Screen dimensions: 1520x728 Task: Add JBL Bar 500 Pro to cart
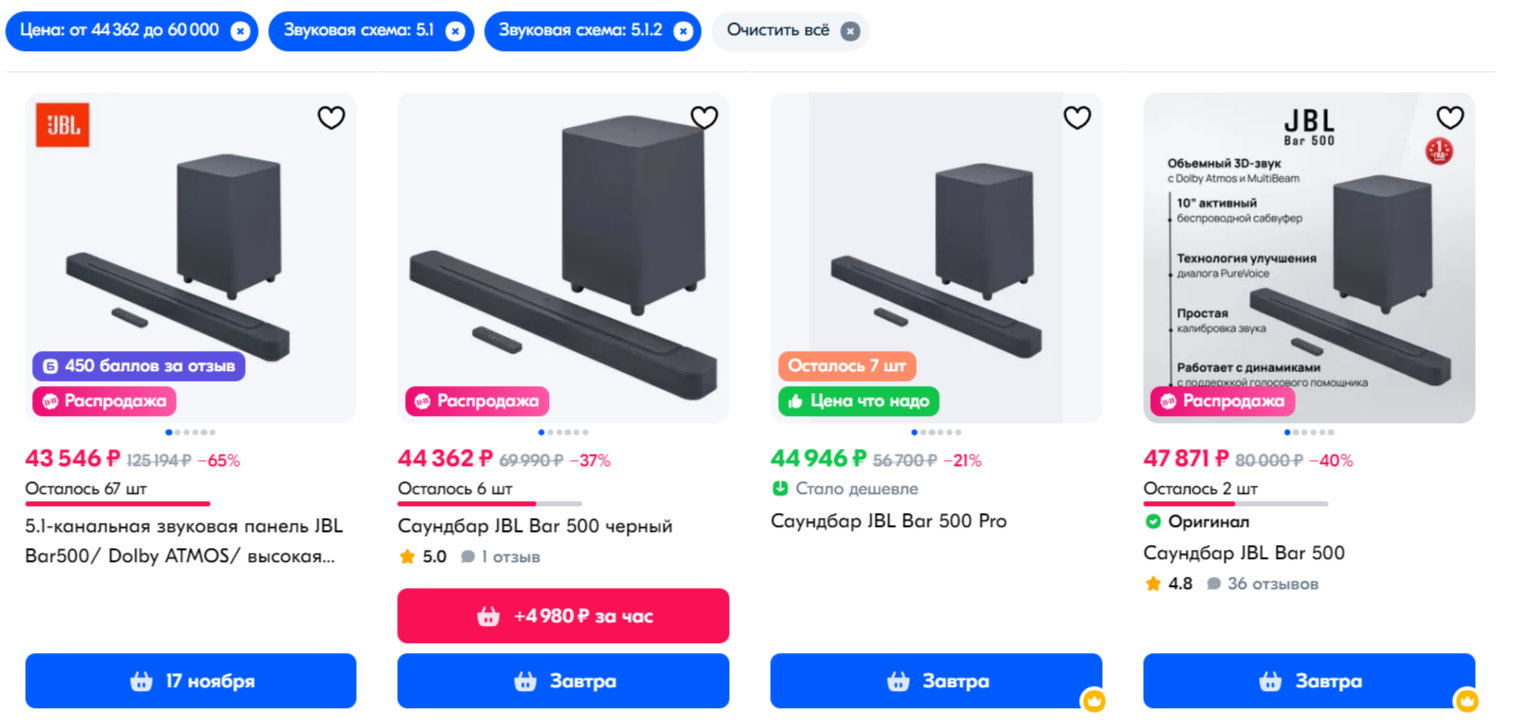click(x=936, y=681)
